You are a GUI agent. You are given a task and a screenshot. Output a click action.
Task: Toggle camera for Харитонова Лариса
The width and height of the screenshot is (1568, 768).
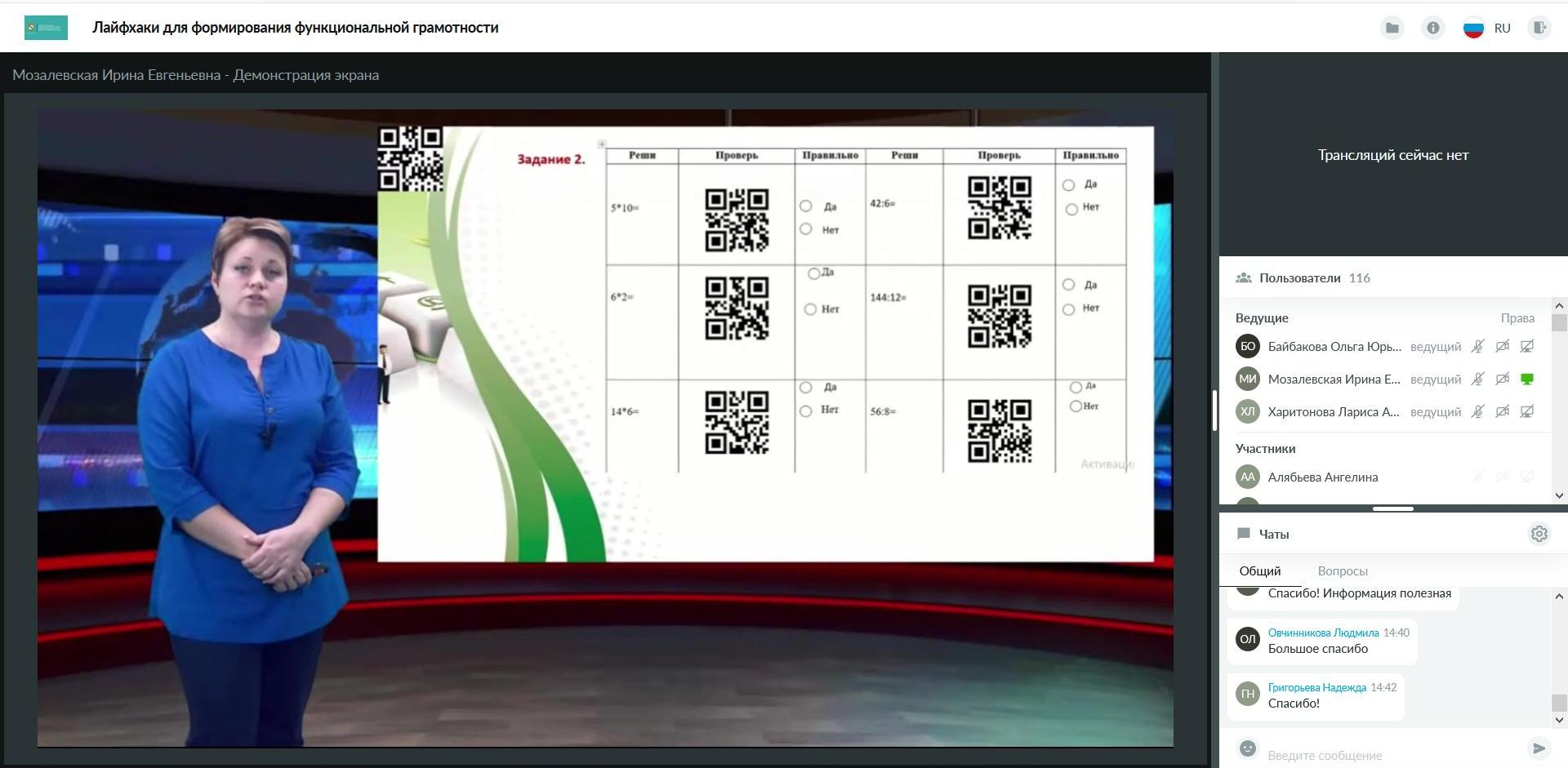pyautogui.click(x=1502, y=412)
